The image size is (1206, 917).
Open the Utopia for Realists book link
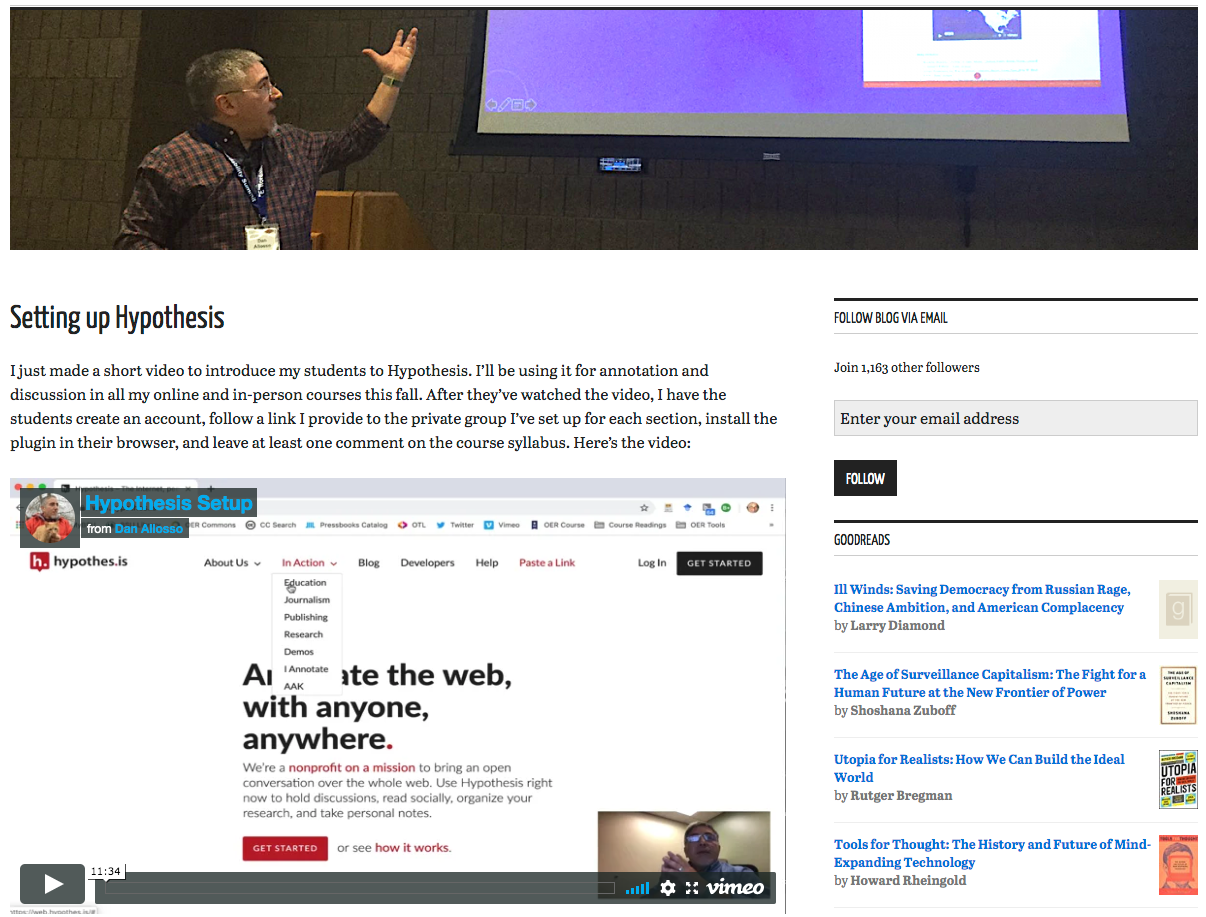(979, 768)
